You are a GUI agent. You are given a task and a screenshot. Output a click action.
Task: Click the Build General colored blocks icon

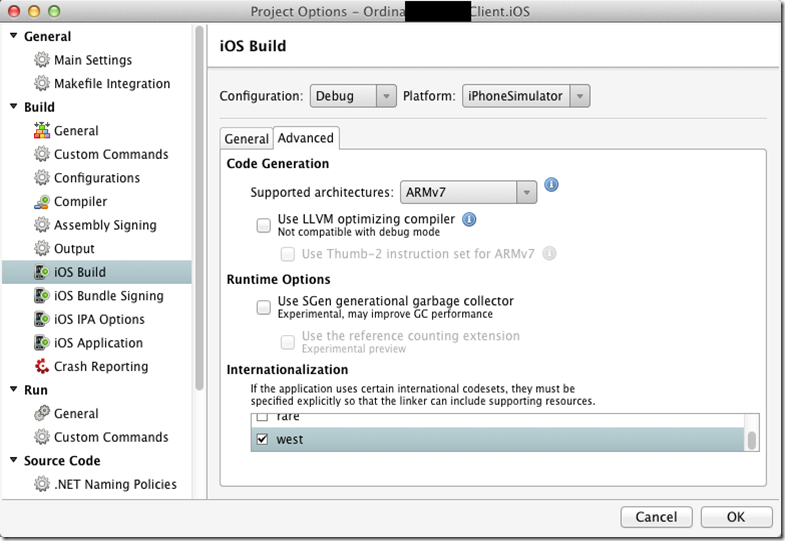pos(42,131)
